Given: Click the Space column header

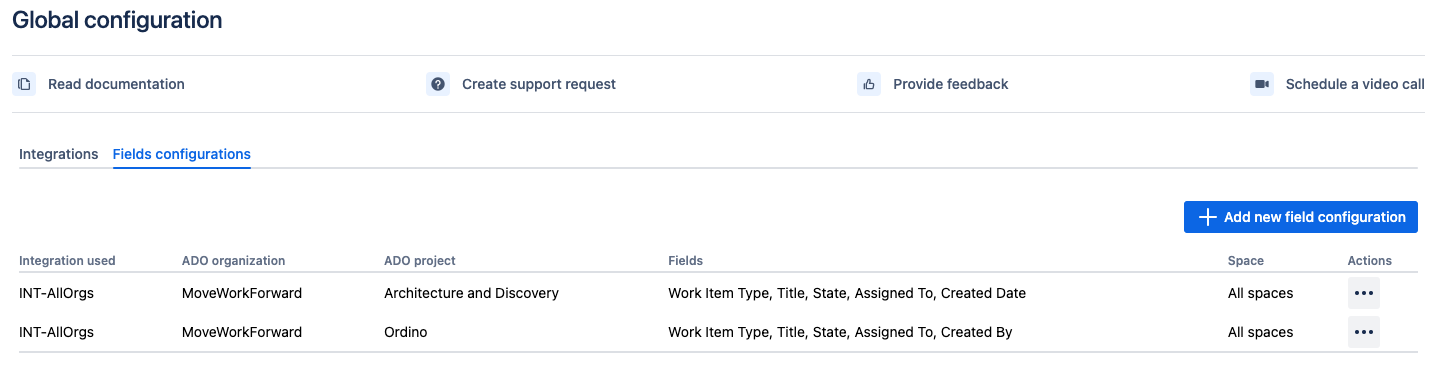Looking at the screenshot, I should click(1246, 261).
